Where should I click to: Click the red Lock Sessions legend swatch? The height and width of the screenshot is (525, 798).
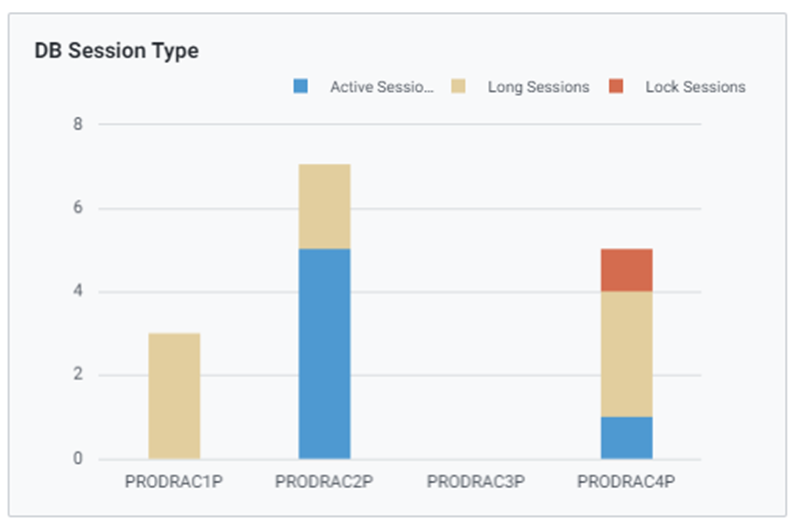click(x=616, y=87)
